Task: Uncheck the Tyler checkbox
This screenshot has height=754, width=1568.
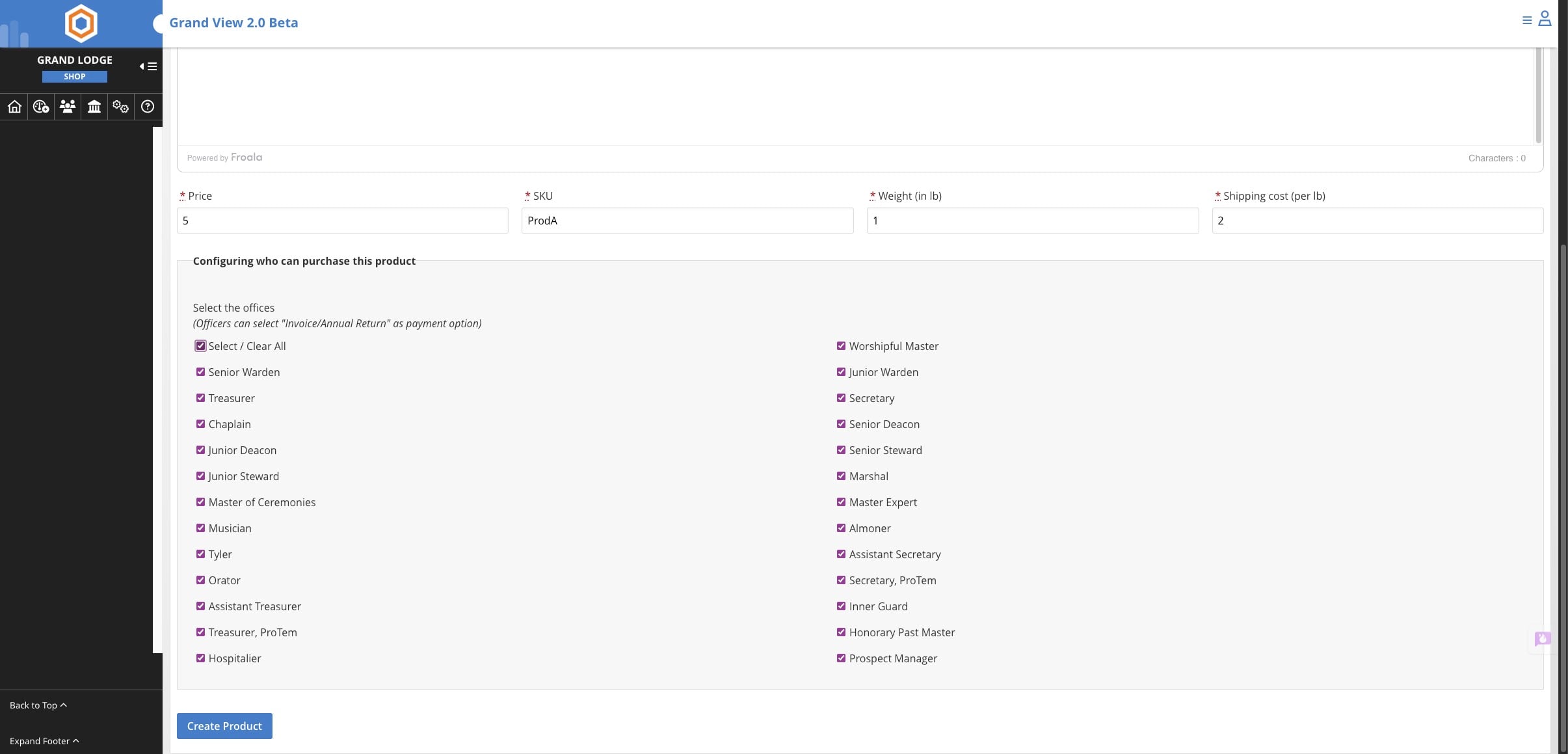Action: [200, 554]
